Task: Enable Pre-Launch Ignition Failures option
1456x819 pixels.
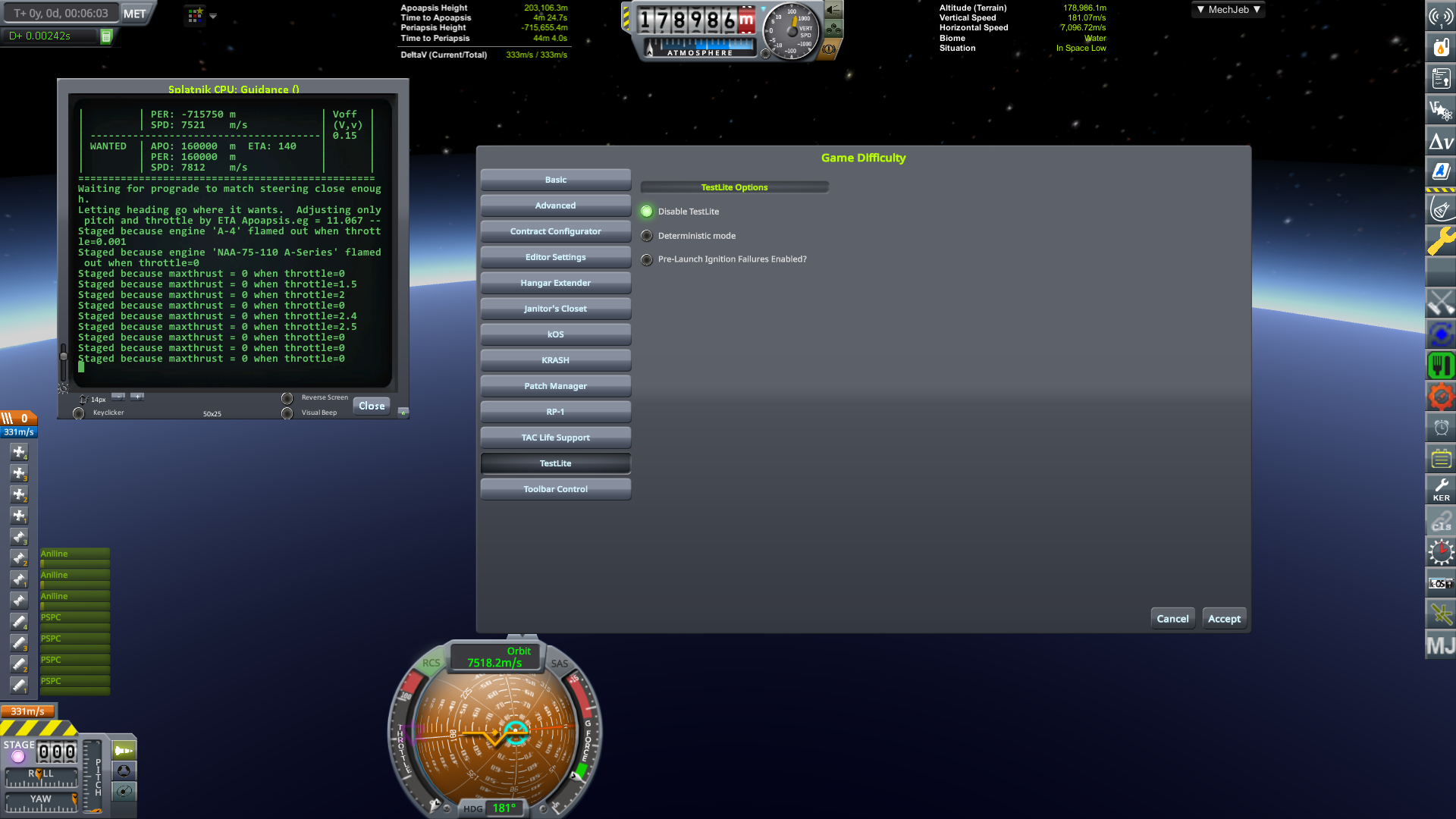Action: point(647,259)
